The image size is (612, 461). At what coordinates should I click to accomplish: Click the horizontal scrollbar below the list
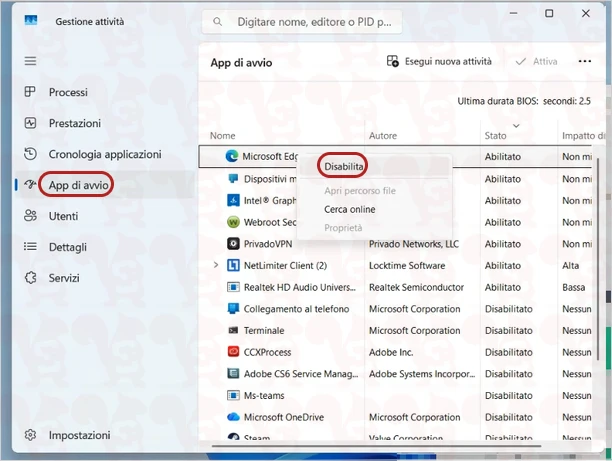coord(377,445)
